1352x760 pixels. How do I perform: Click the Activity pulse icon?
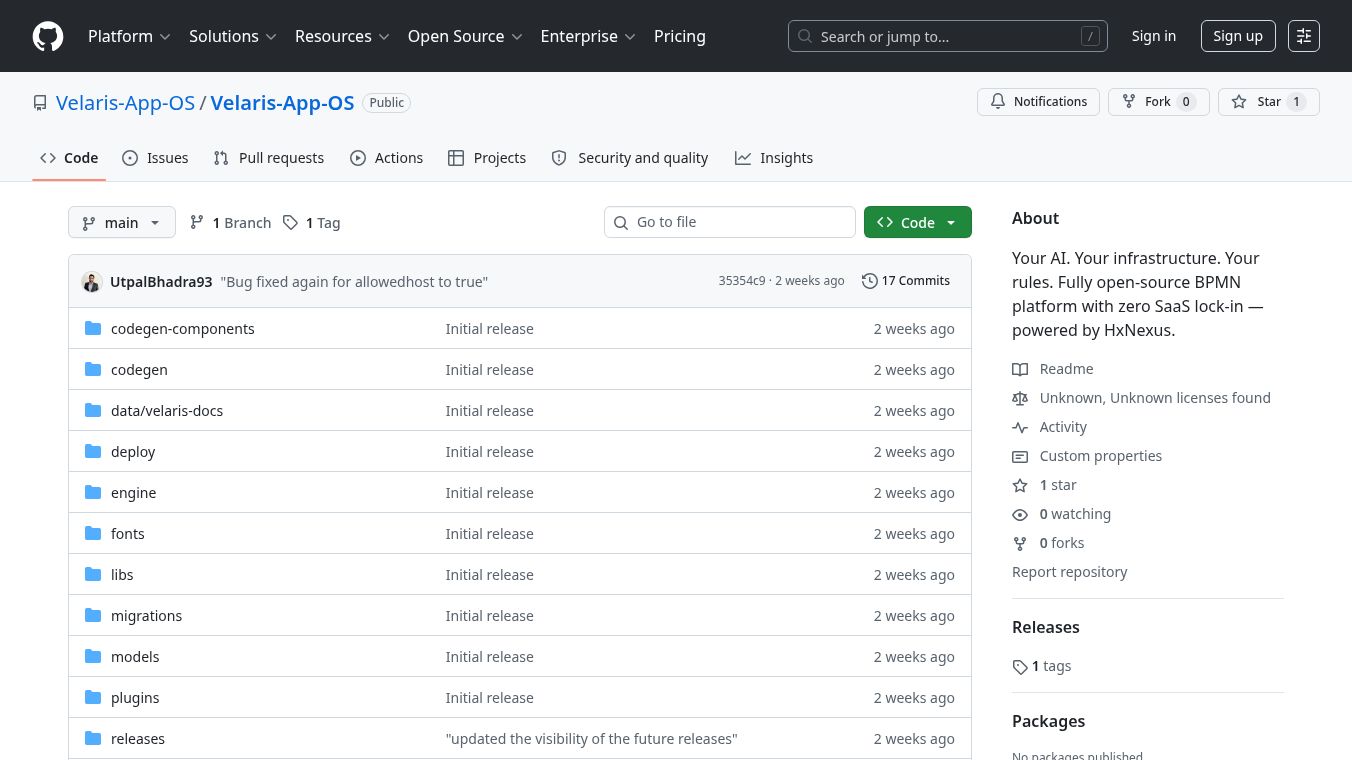point(1020,427)
